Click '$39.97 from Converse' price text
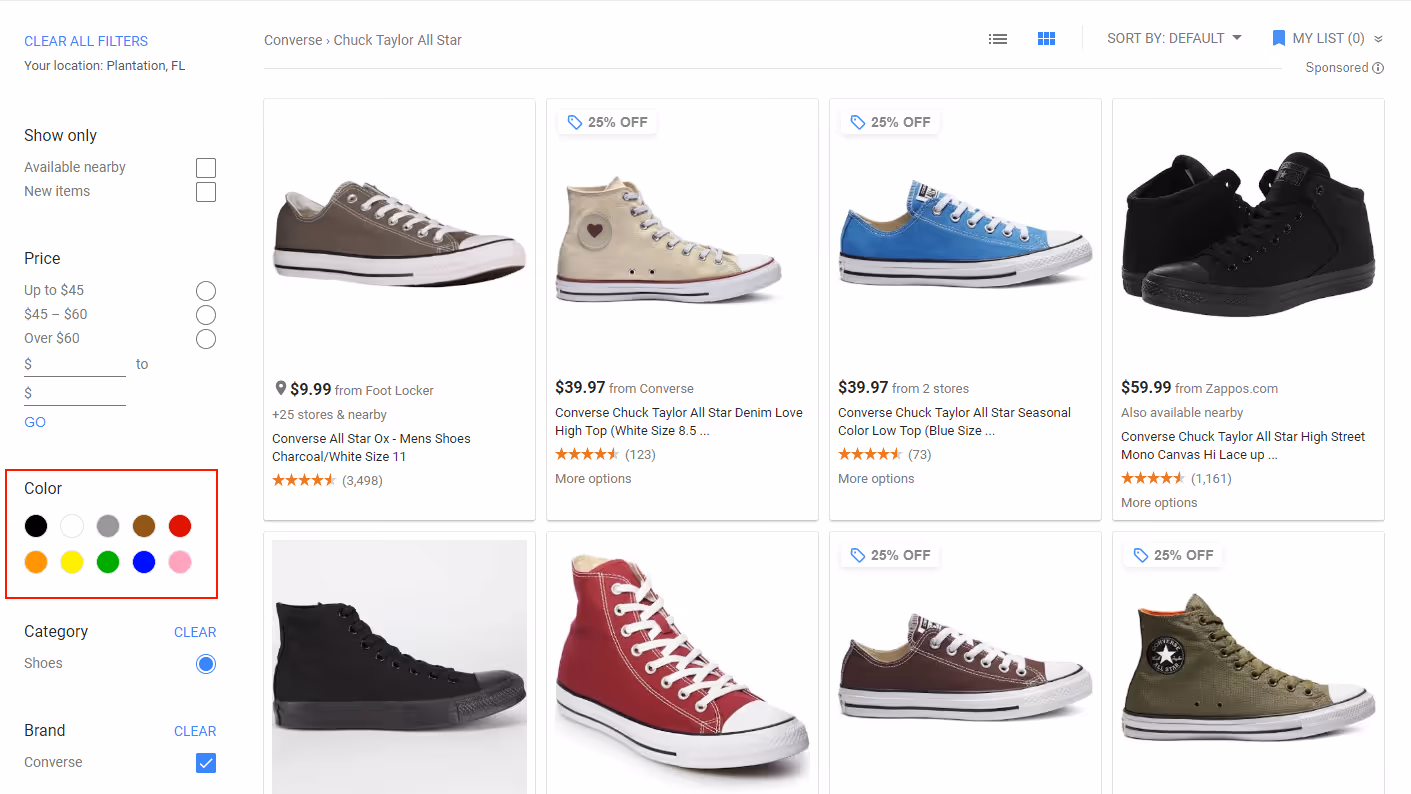The image size is (1411, 794). point(624,388)
